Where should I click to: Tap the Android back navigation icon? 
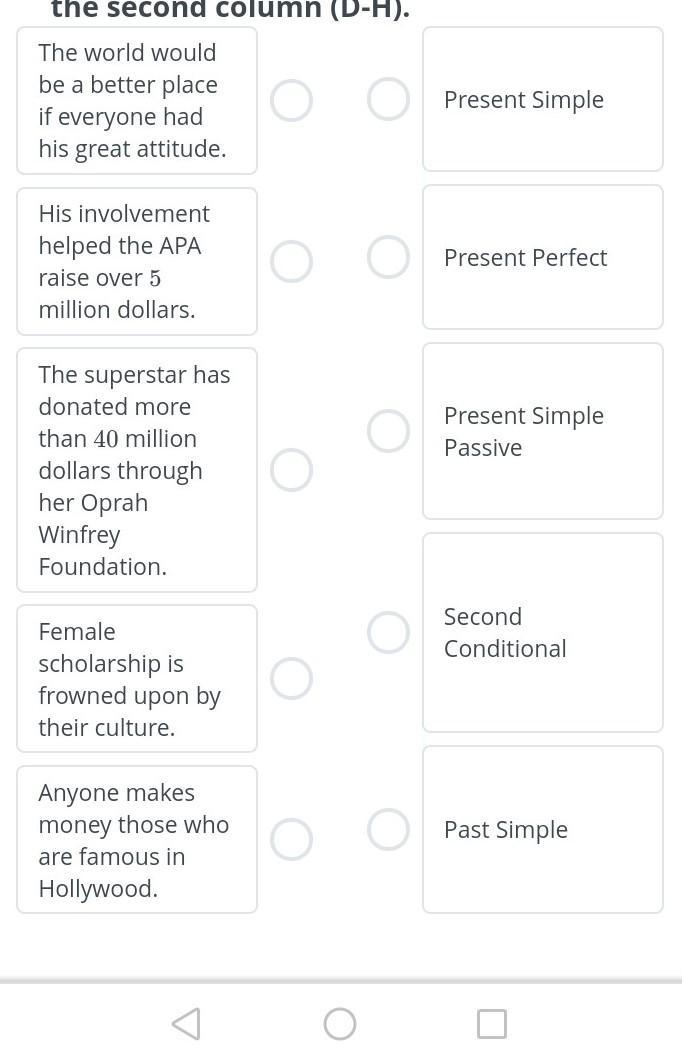[x=186, y=1023]
